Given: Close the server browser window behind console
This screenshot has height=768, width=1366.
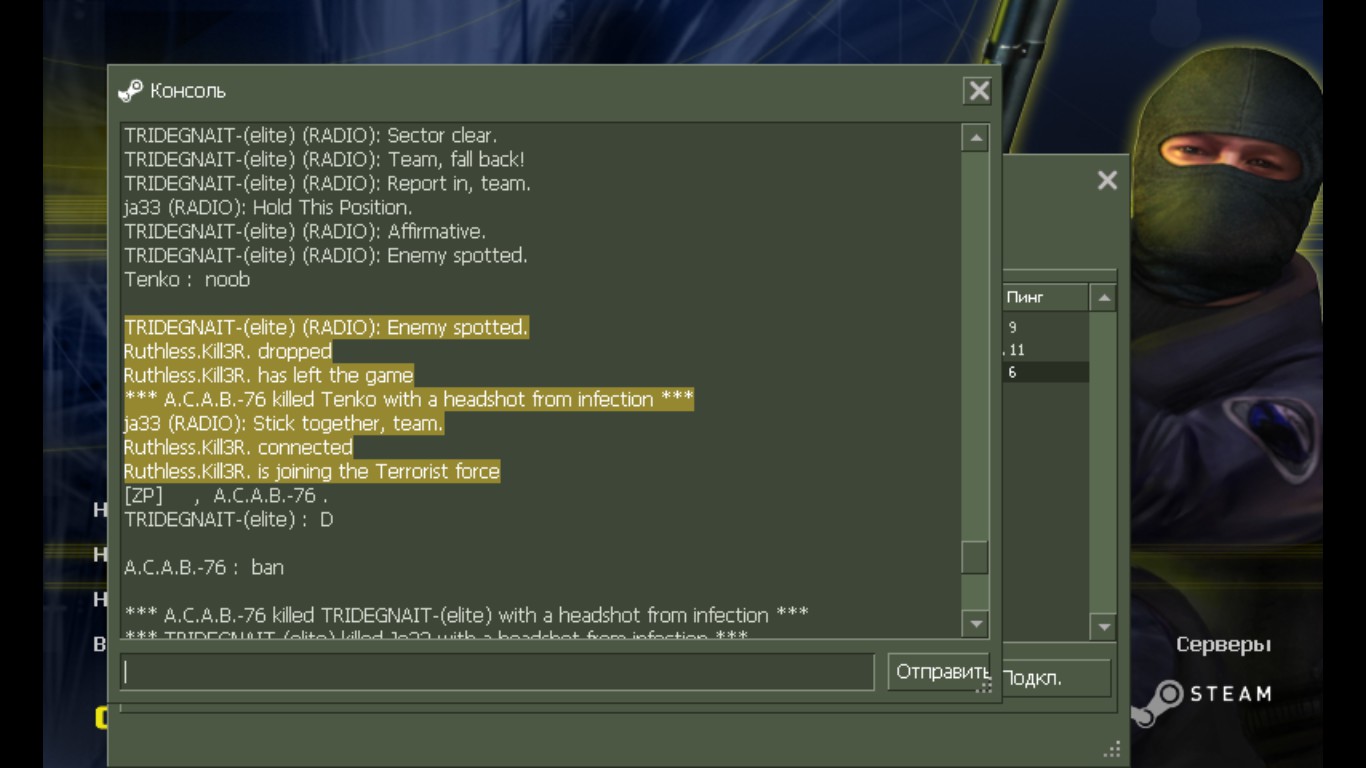Looking at the screenshot, I should pyautogui.click(x=1107, y=180).
